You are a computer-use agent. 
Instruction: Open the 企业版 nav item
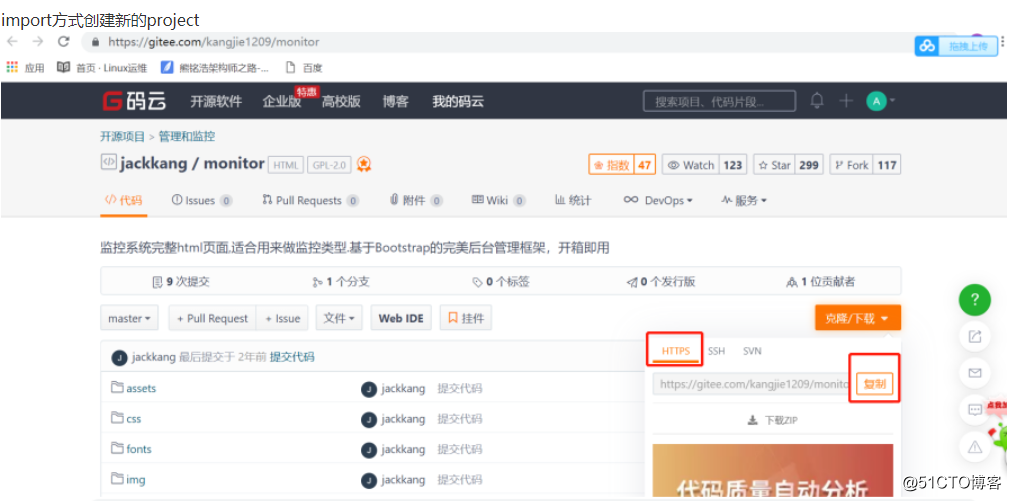click(x=282, y=101)
